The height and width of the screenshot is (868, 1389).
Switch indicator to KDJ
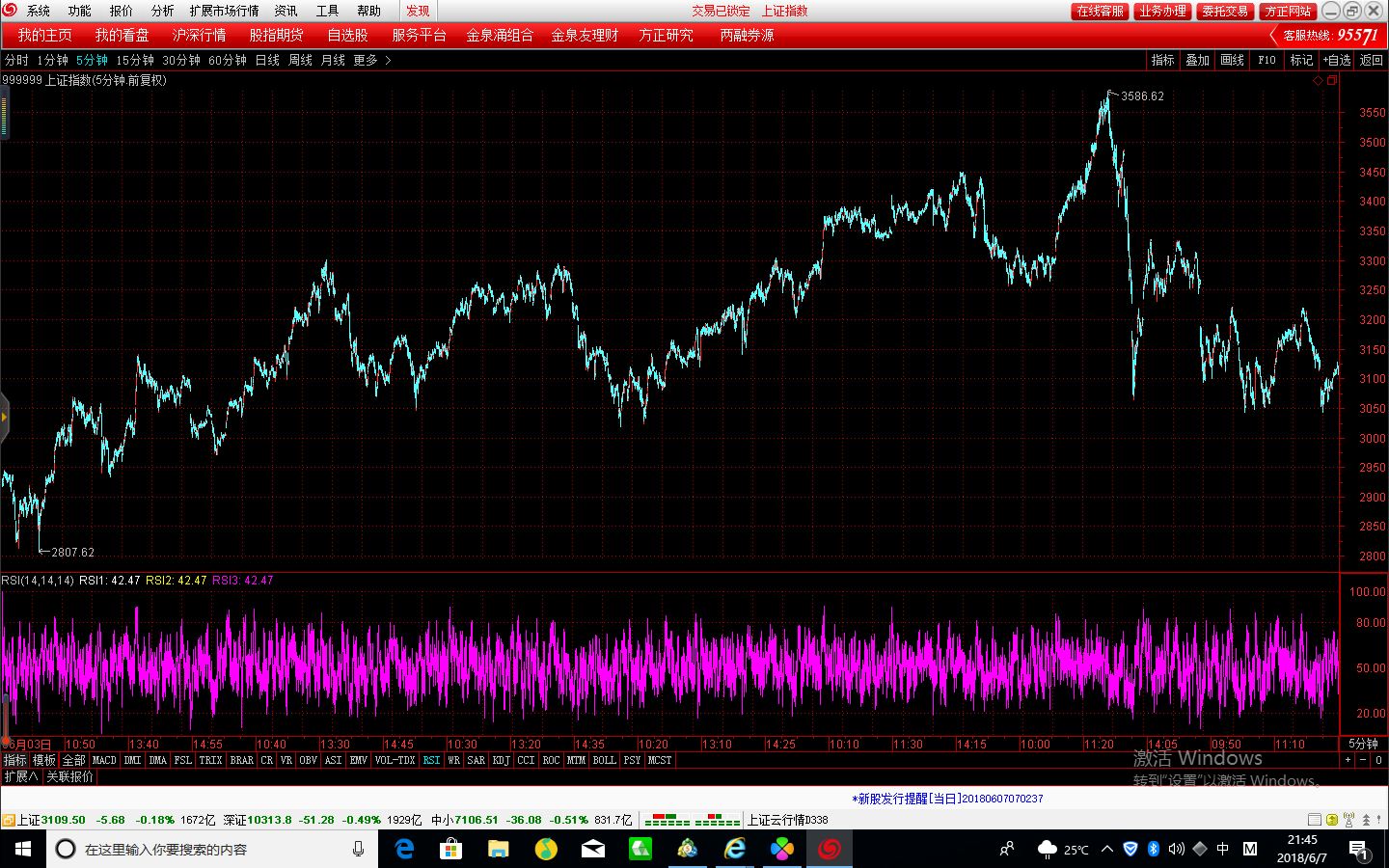[x=501, y=760]
